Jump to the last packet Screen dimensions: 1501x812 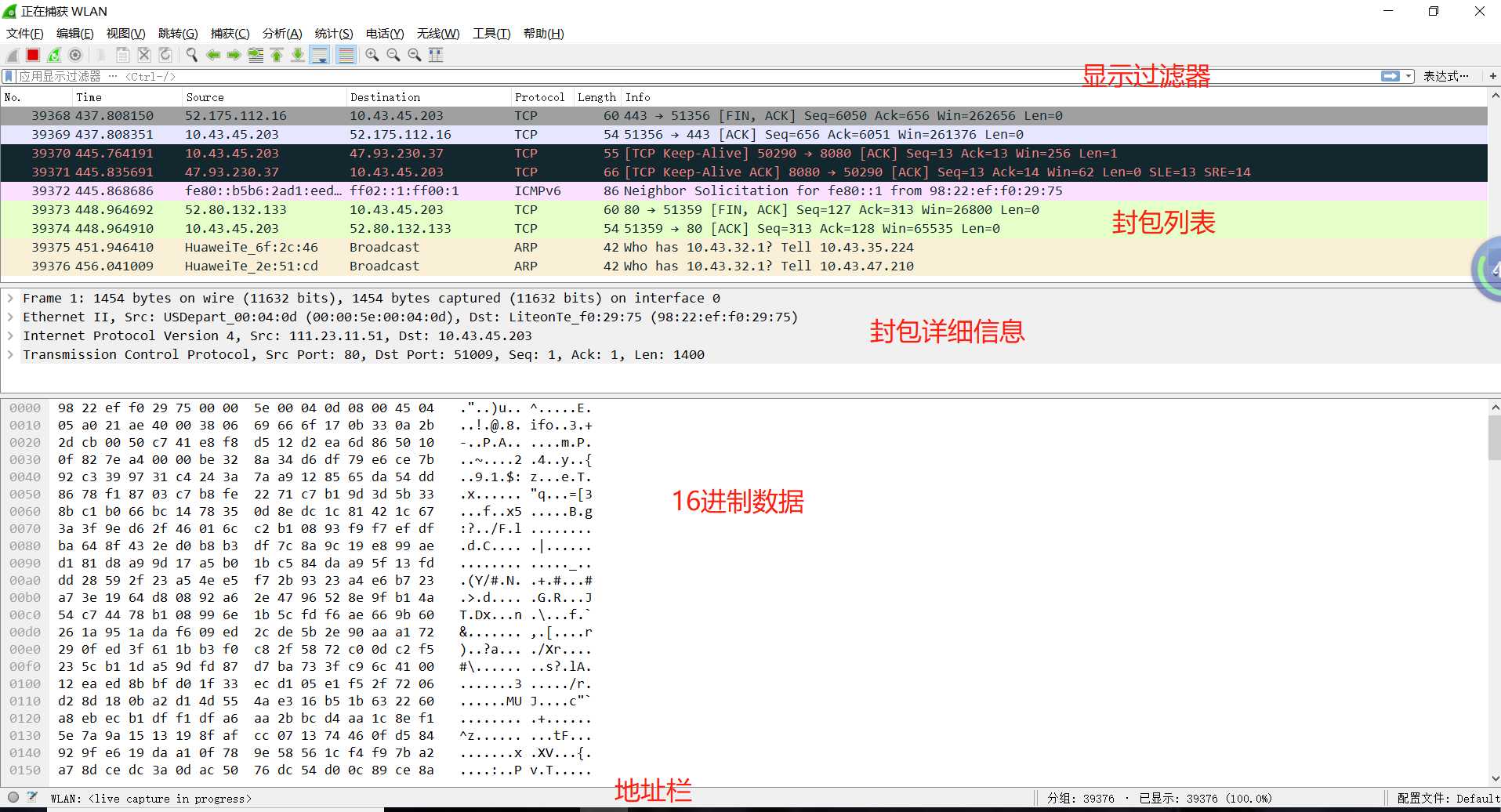tap(298, 55)
